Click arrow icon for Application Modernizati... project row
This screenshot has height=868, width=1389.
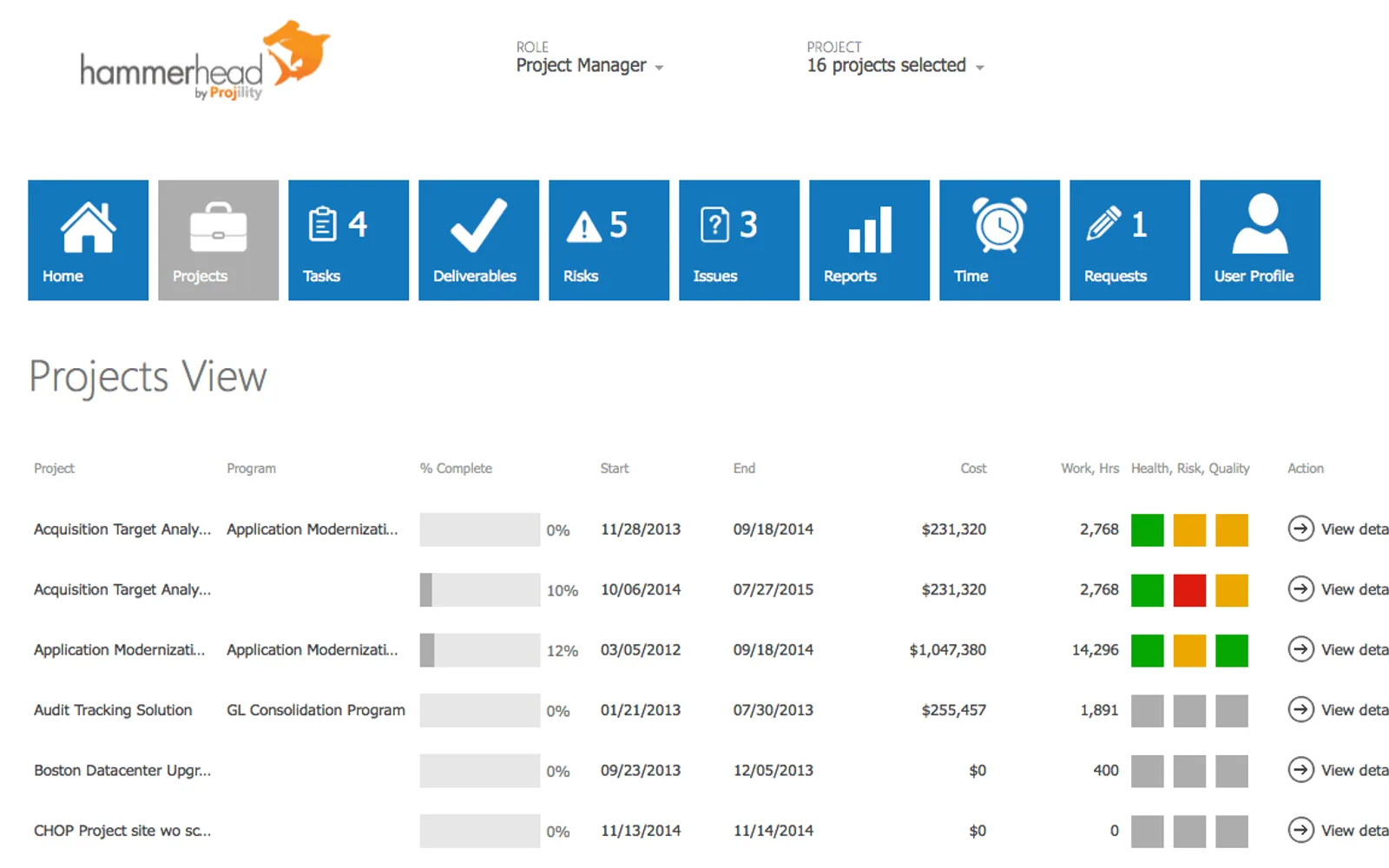pyautogui.click(x=1300, y=649)
